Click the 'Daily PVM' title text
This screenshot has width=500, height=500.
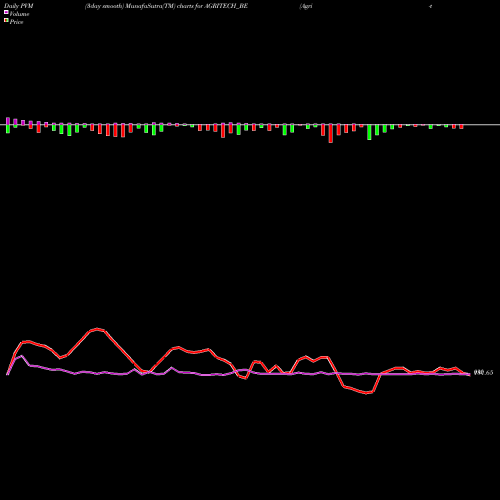19,6
